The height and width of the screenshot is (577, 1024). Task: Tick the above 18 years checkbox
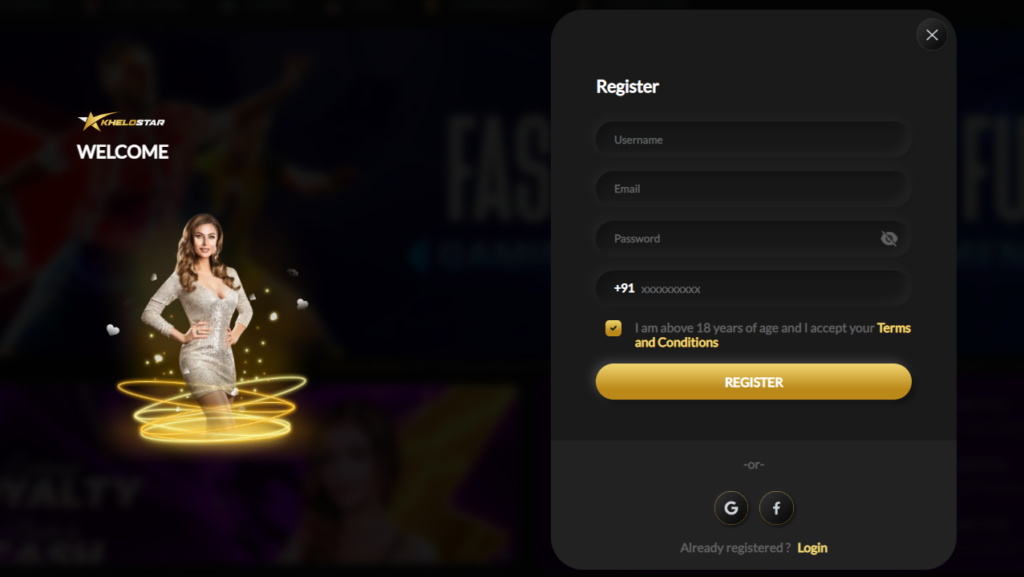pos(613,328)
